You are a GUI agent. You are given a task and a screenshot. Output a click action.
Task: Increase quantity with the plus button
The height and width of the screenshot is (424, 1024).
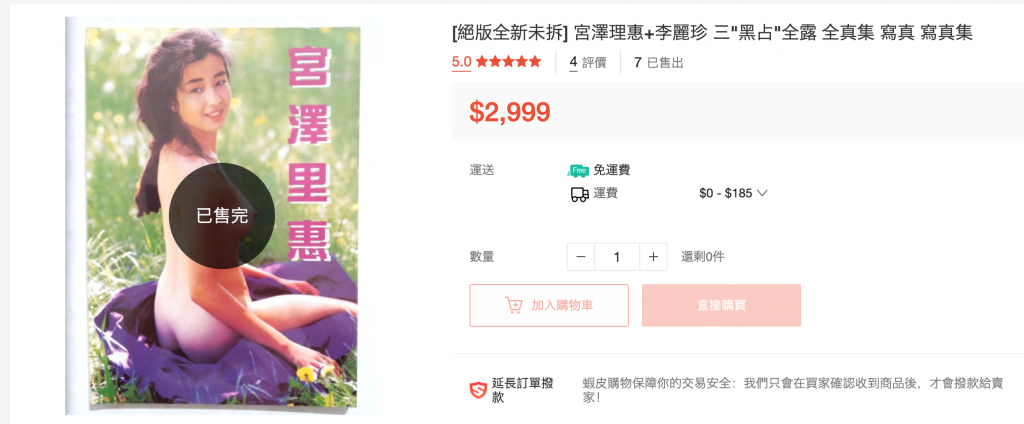coord(653,257)
